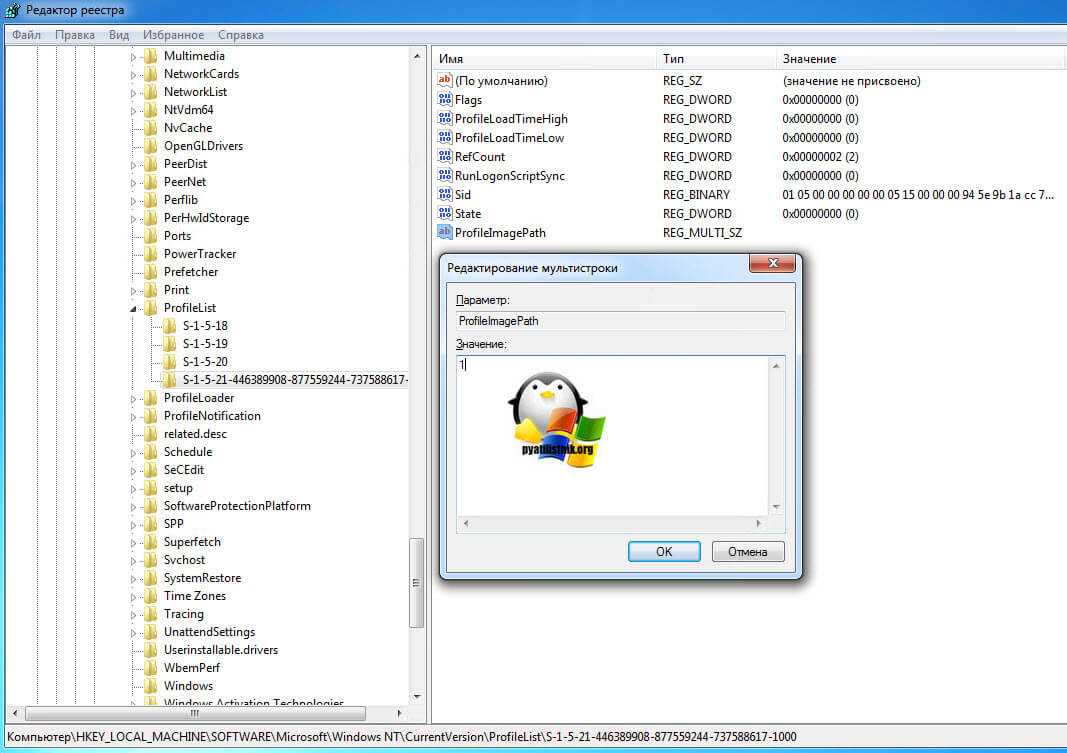
Task: Click the Отмена button
Action: (747, 551)
